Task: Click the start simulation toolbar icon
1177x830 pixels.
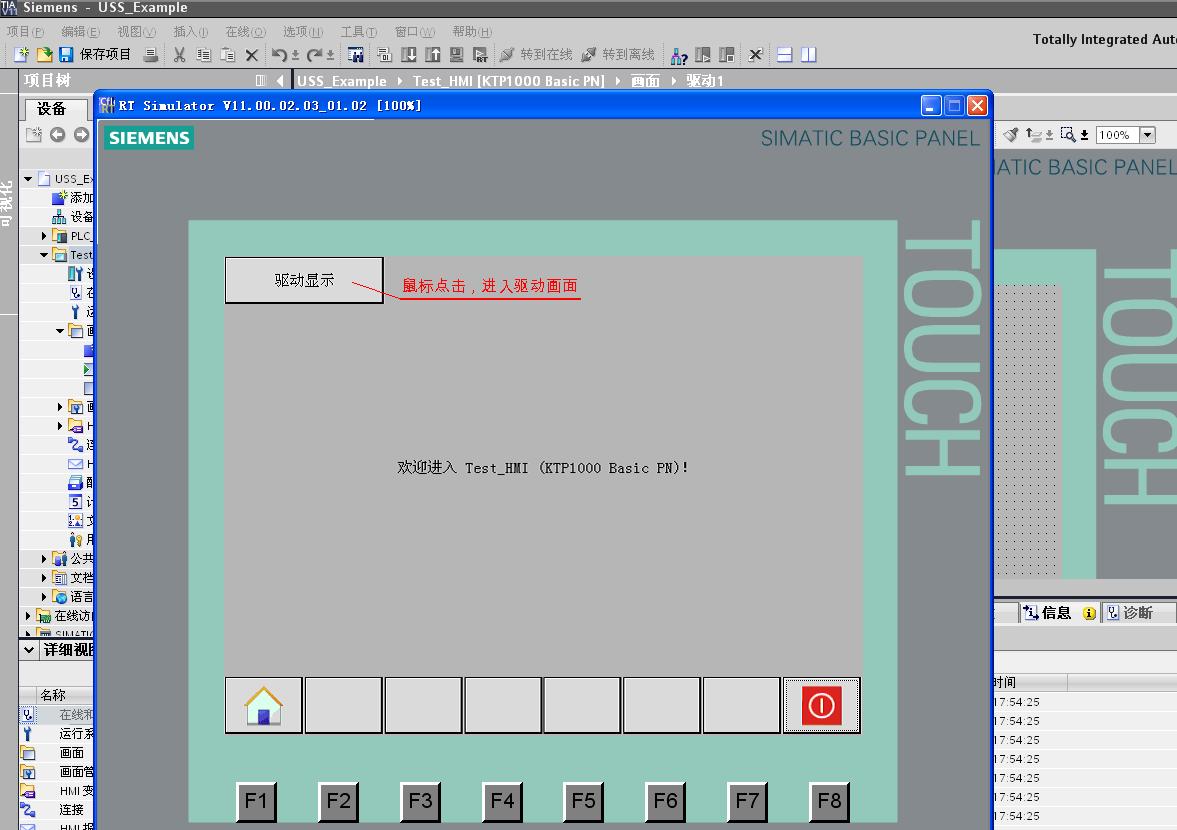Action: pyautogui.click(x=456, y=54)
